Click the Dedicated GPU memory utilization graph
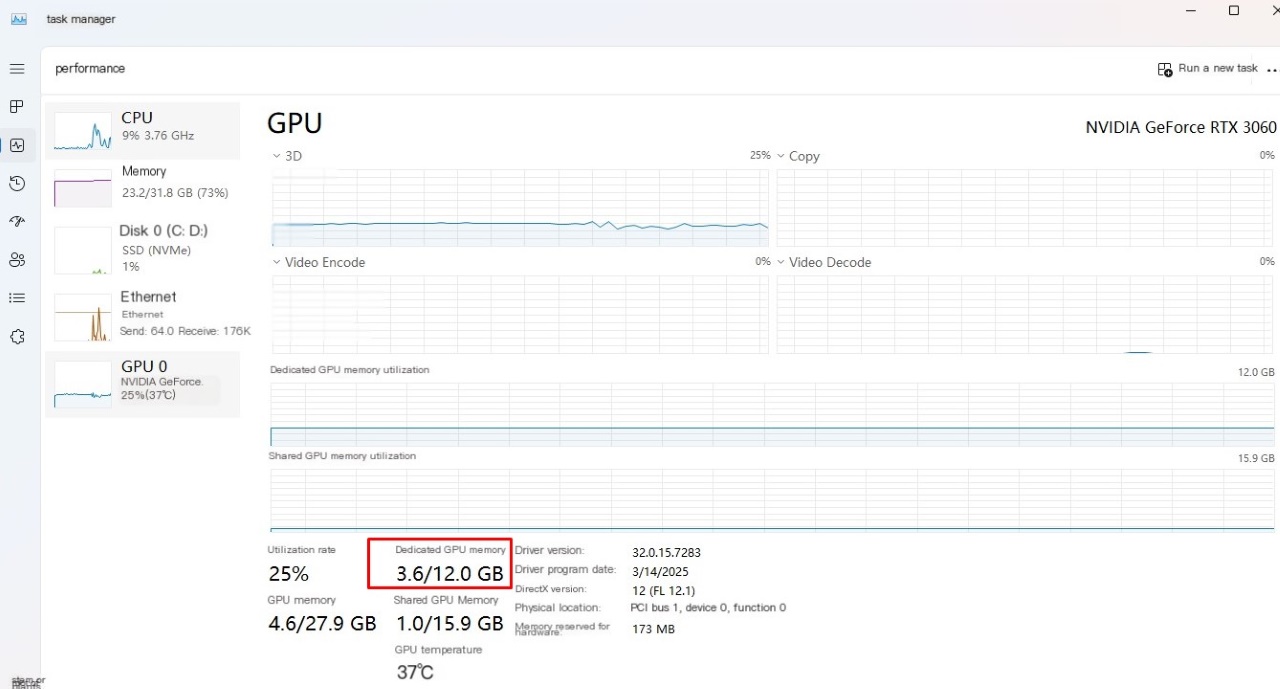1280x689 pixels. pos(772,412)
